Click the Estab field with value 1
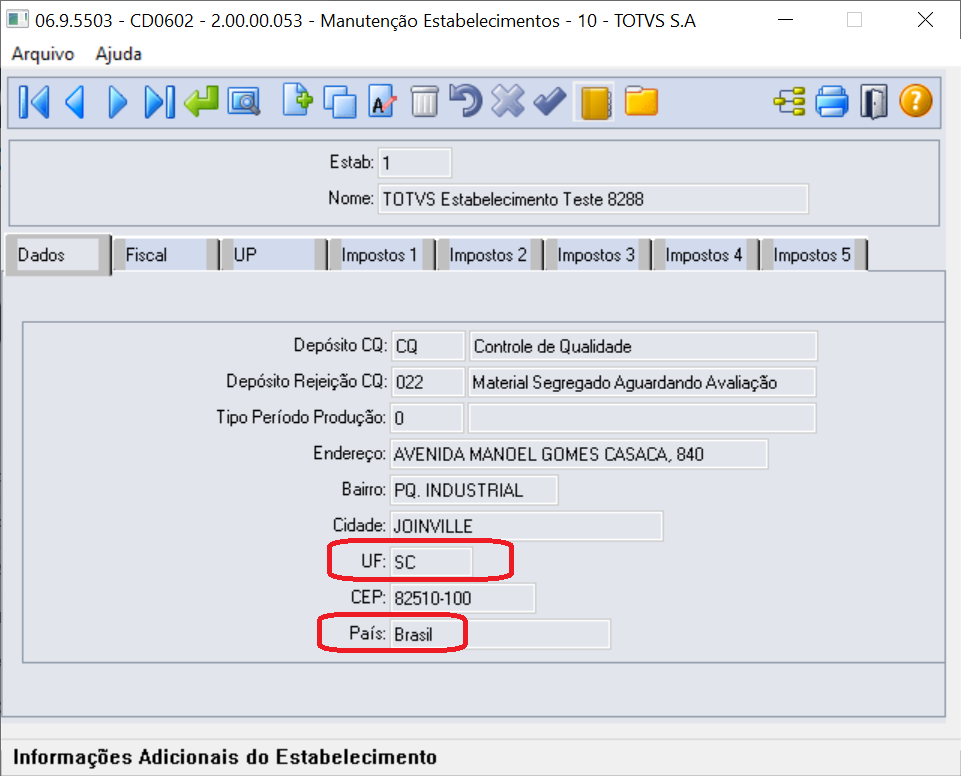This screenshot has height=776, width=961. point(415,163)
